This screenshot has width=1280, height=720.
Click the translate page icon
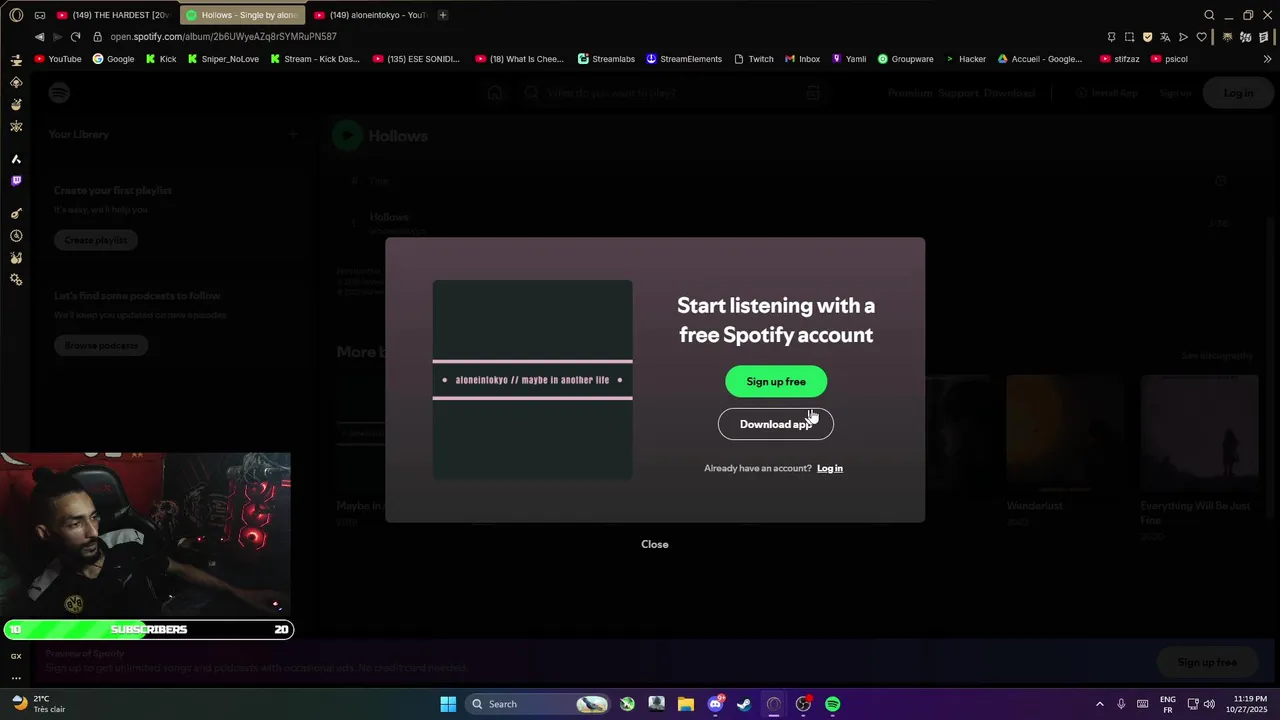click(1165, 37)
